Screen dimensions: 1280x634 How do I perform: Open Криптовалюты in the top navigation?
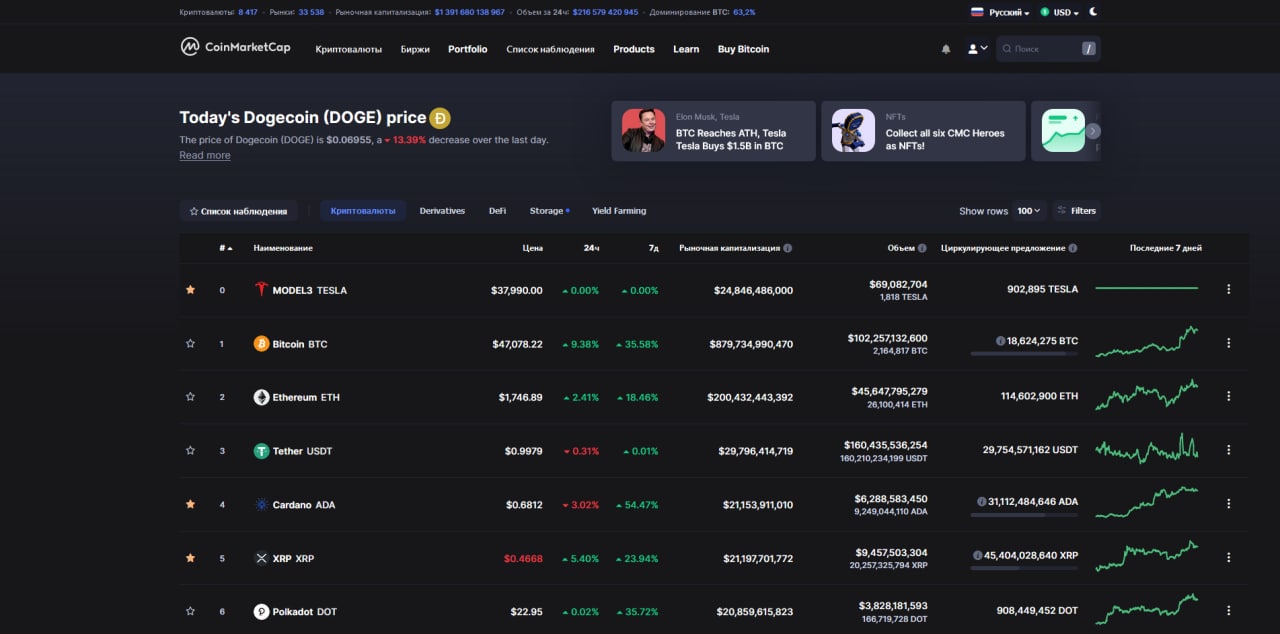click(349, 49)
